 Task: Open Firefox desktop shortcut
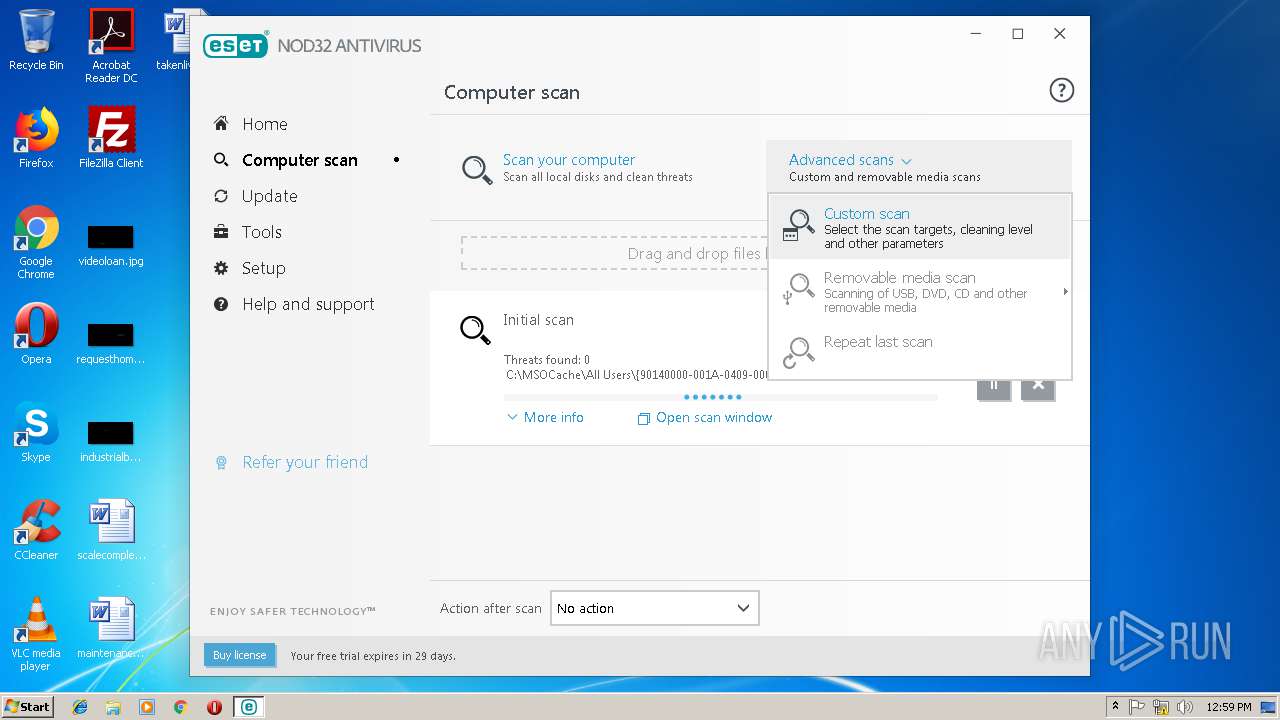coord(36,138)
